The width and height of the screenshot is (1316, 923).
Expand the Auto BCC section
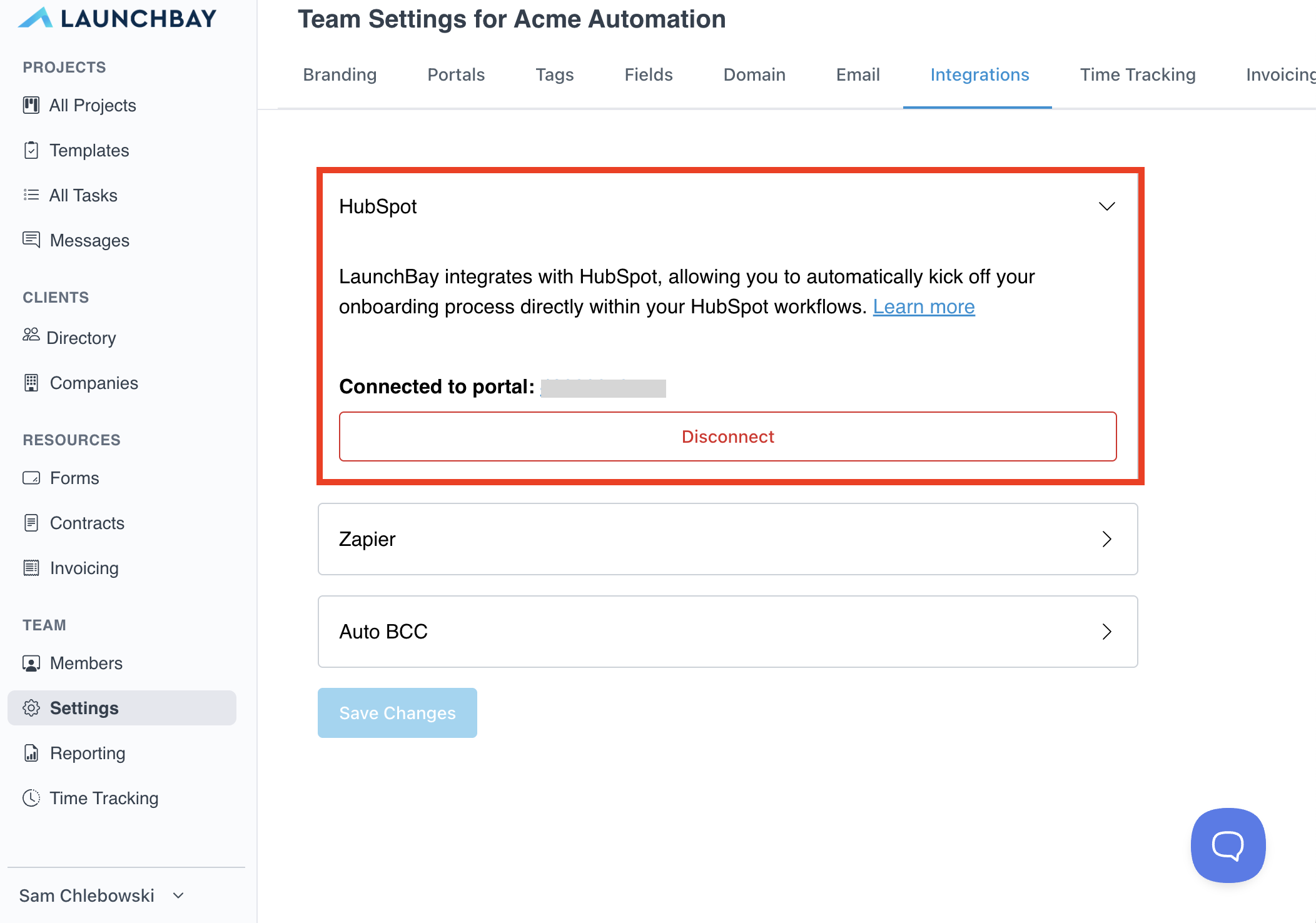[x=1106, y=632]
